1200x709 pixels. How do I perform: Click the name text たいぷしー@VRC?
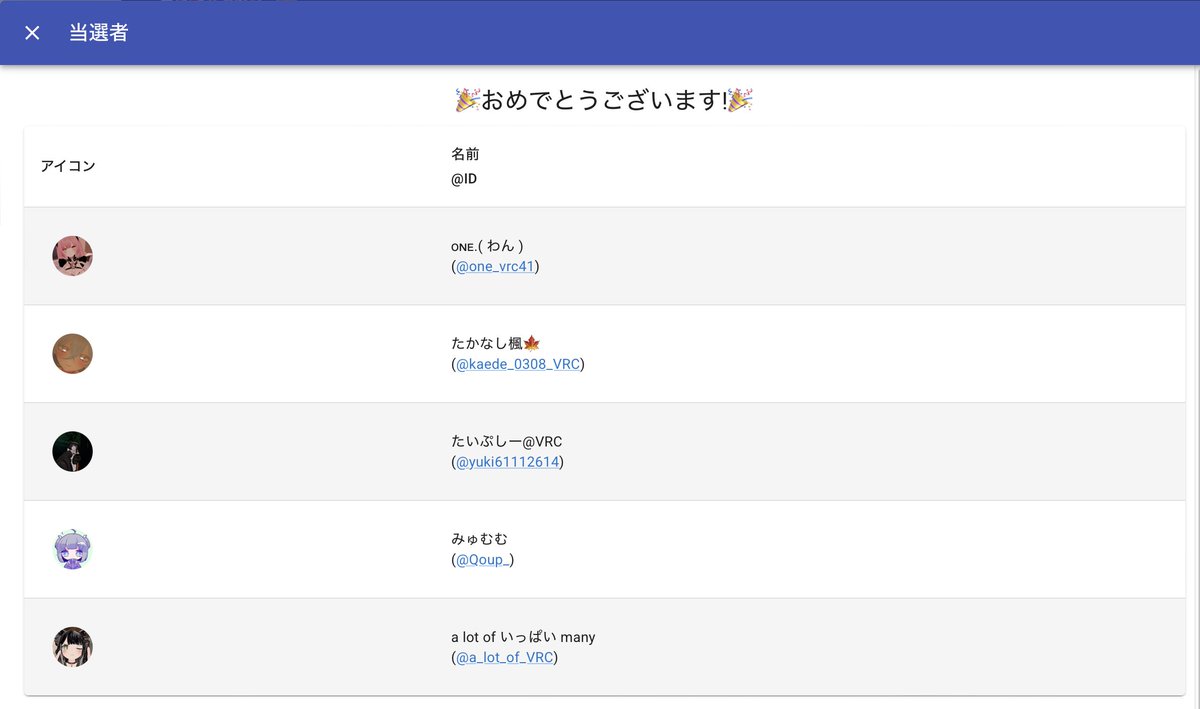coord(508,441)
